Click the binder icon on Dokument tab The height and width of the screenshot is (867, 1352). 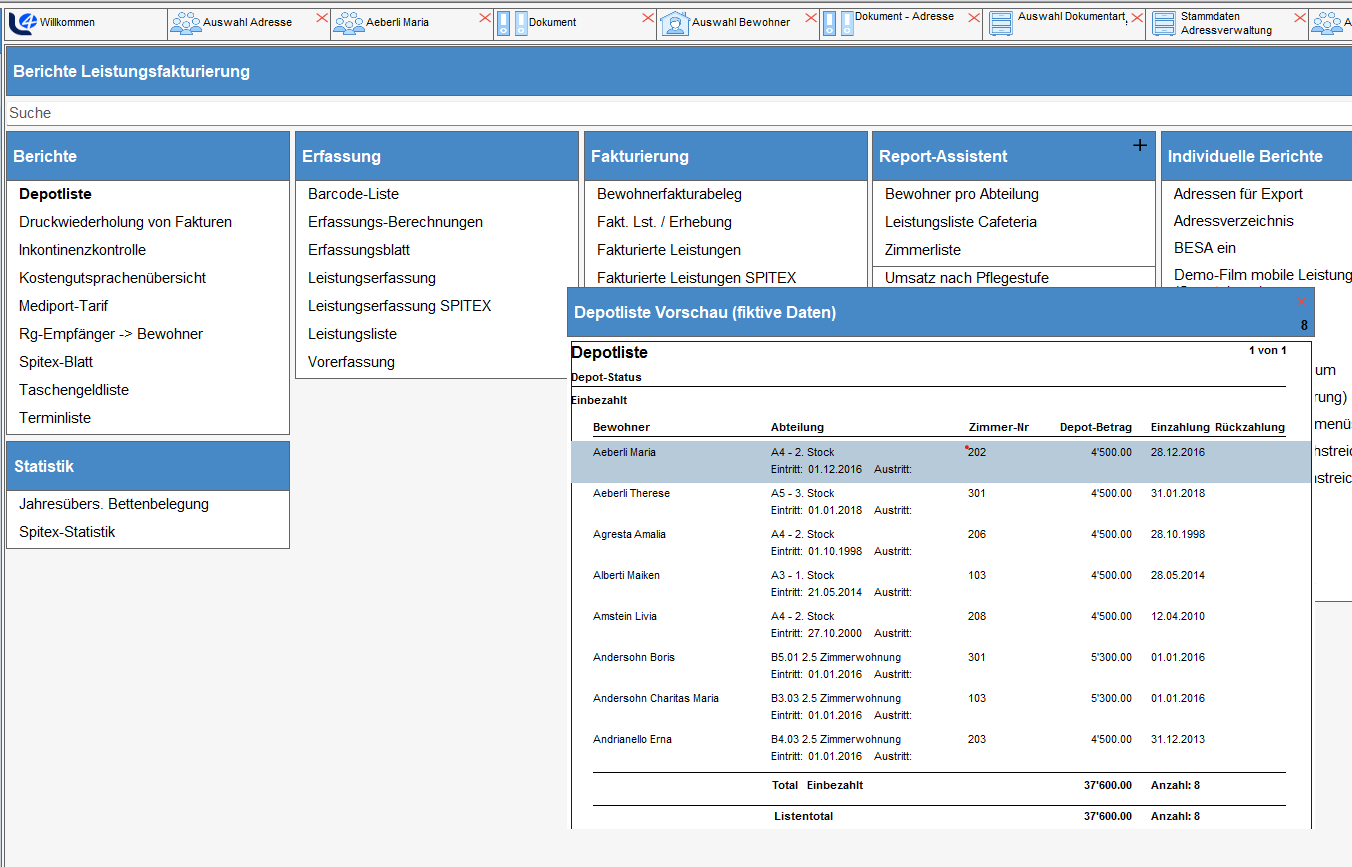click(x=512, y=22)
